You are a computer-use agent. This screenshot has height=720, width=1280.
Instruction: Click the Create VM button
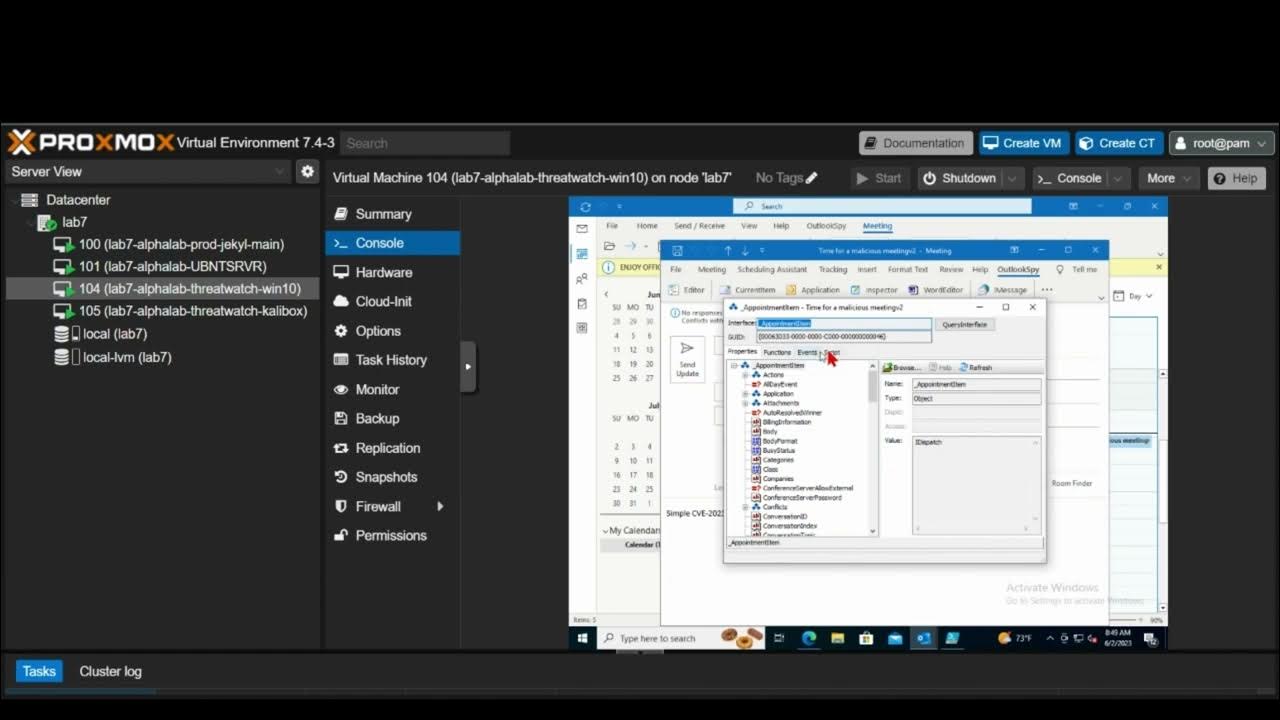pos(1024,143)
